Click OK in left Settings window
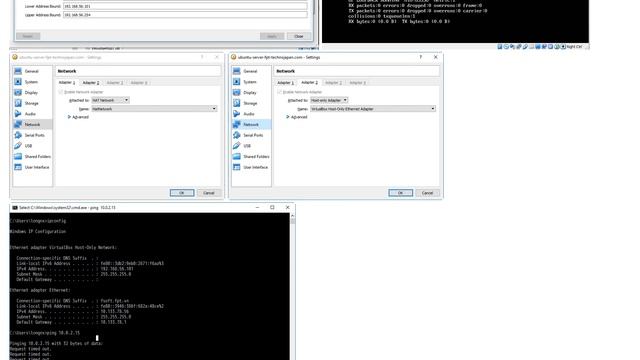Viewport: 640px width, 360px height. pyautogui.click(x=182, y=193)
